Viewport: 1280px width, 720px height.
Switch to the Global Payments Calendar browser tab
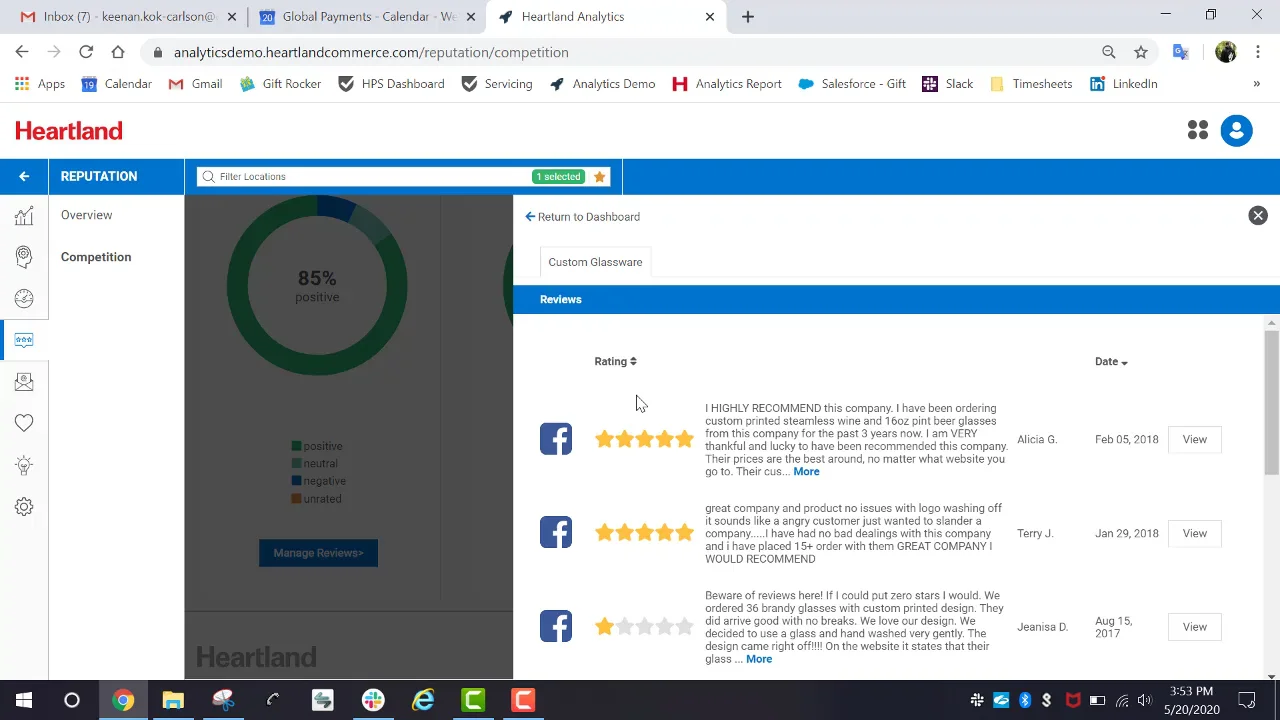366,17
